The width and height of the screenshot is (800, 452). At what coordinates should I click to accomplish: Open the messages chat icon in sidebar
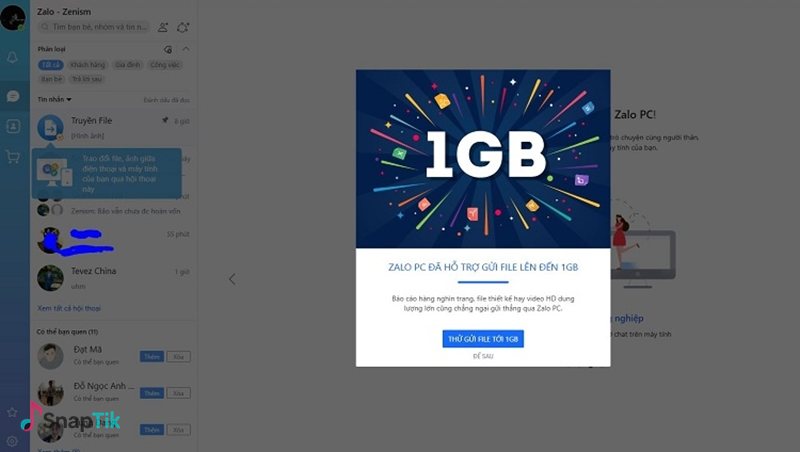coord(13,96)
